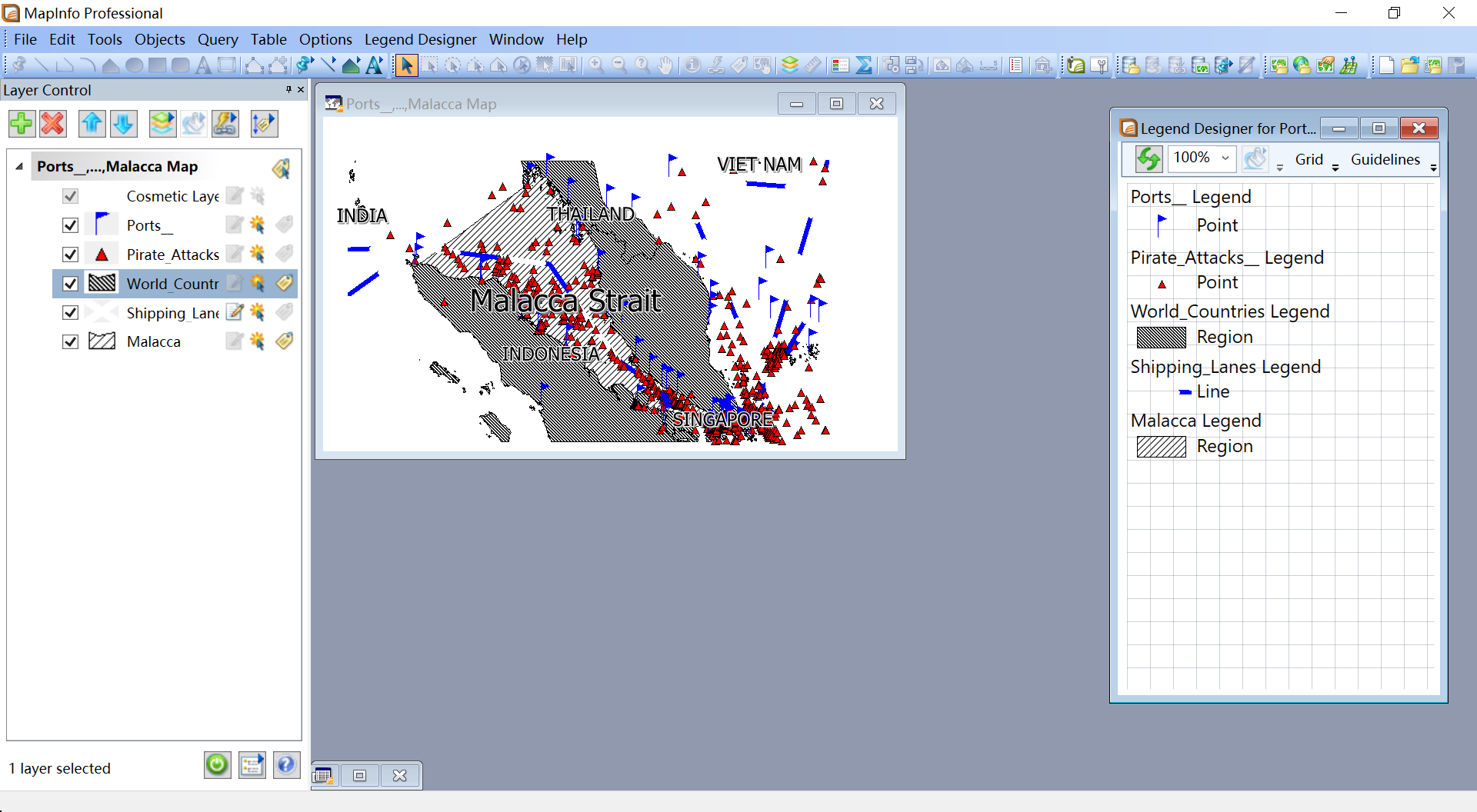The image size is (1477, 812).
Task: Open the Region style dropdown tool
Action: [x=351, y=65]
